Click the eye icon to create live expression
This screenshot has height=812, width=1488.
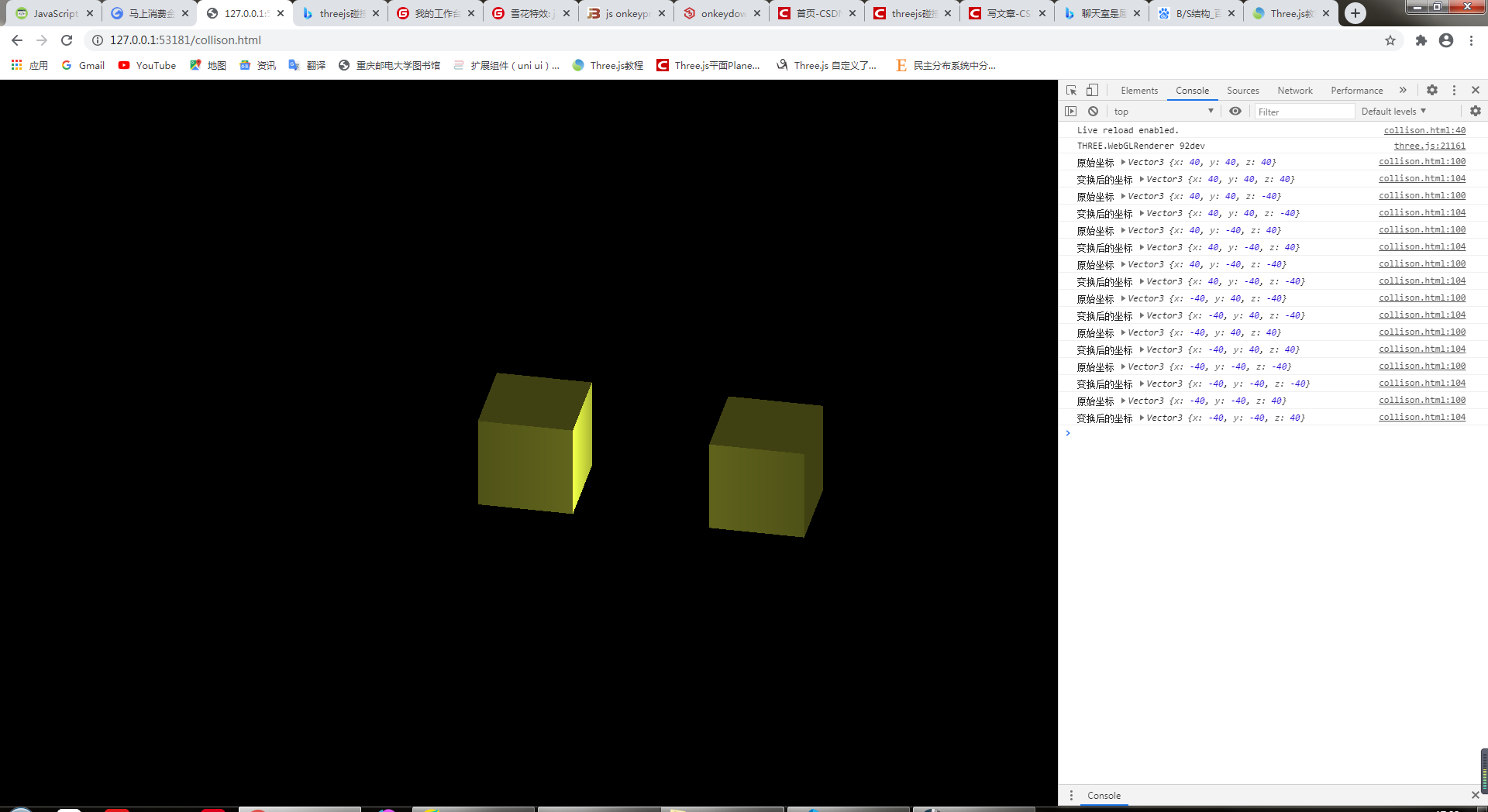pyautogui.click(x=1235, y=111)
